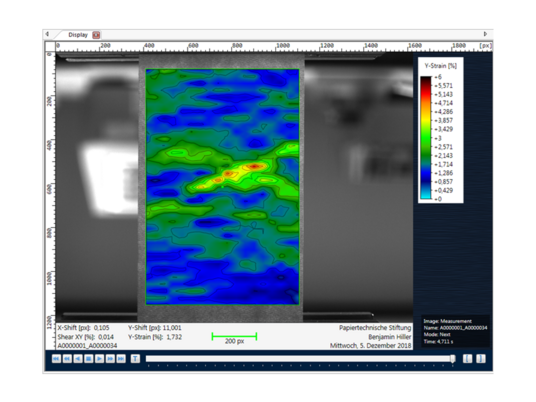Step back one frame
The width and height of the screenshot is (536, 402).
click(78, 359)
